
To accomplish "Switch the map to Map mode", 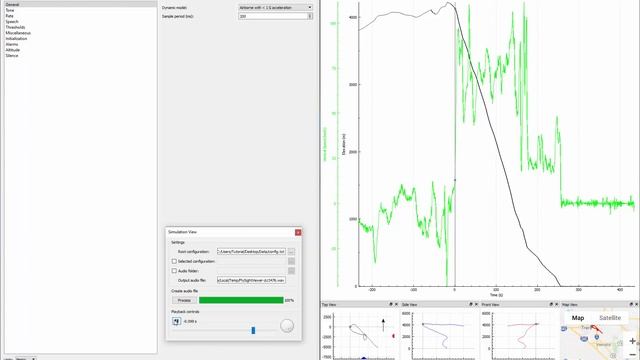I will (578, 318).
